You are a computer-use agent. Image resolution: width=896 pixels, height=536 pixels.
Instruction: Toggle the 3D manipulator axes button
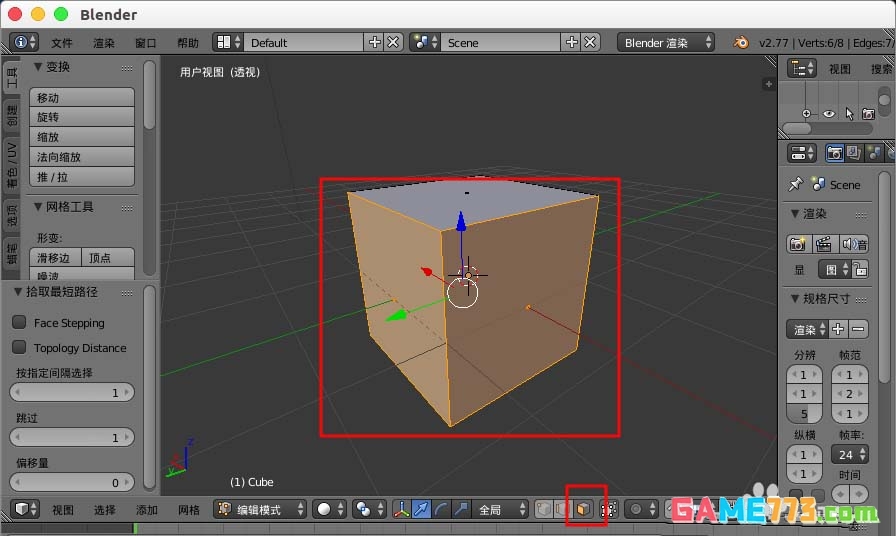[x=401, y=509]
